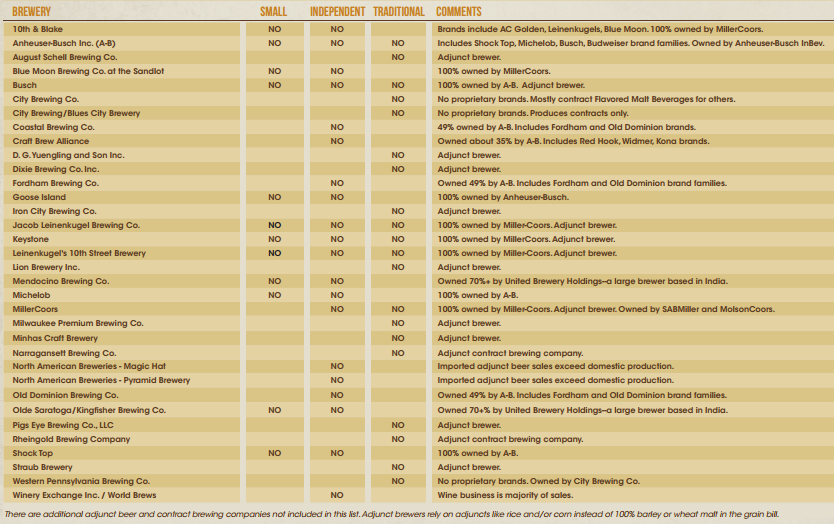Click the BREWERY column header
The height and width of the screenshot is (524, 834).
[32, 12]
